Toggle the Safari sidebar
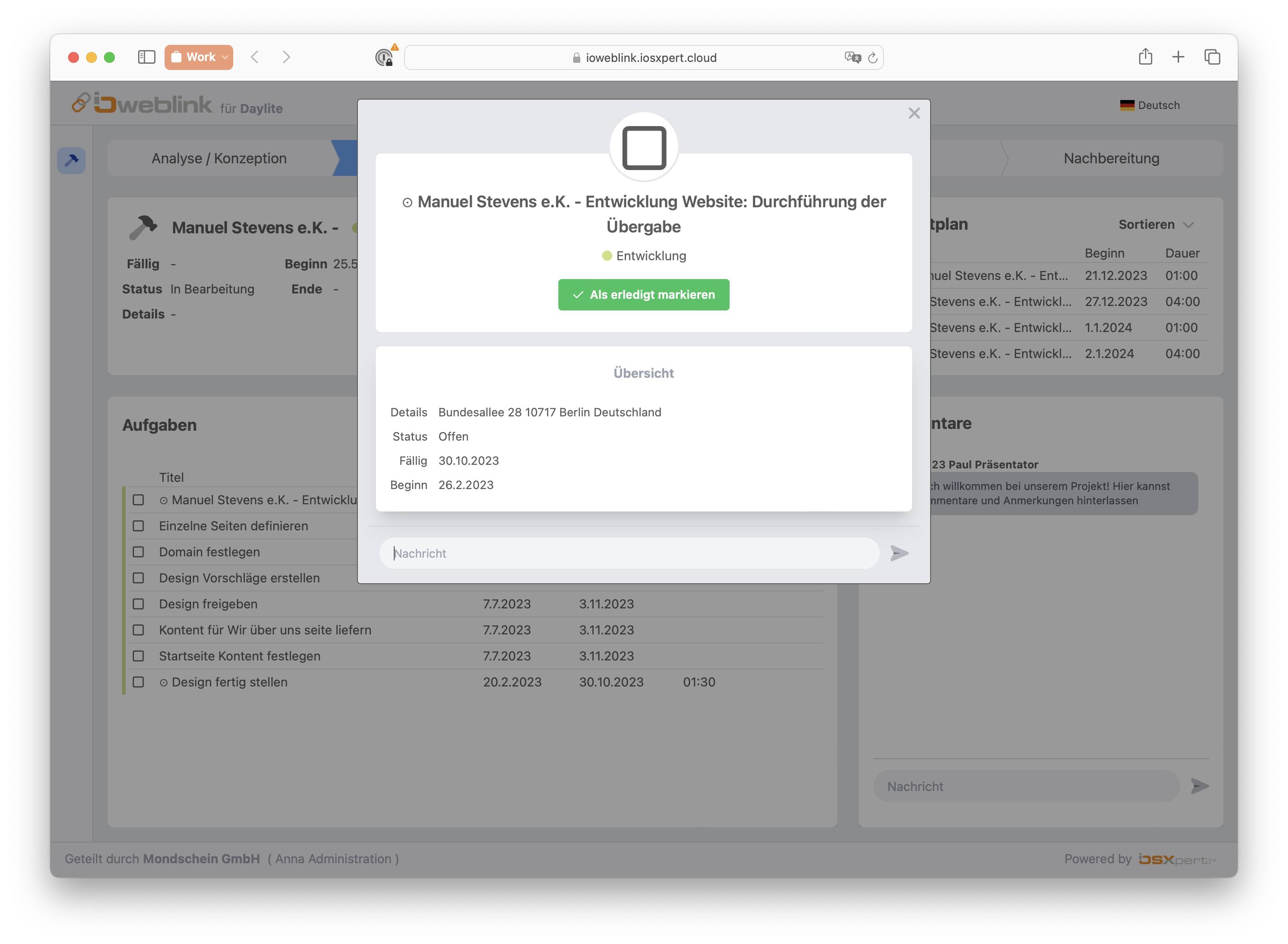Viewport: 1288px width, 944px height. 146,57
